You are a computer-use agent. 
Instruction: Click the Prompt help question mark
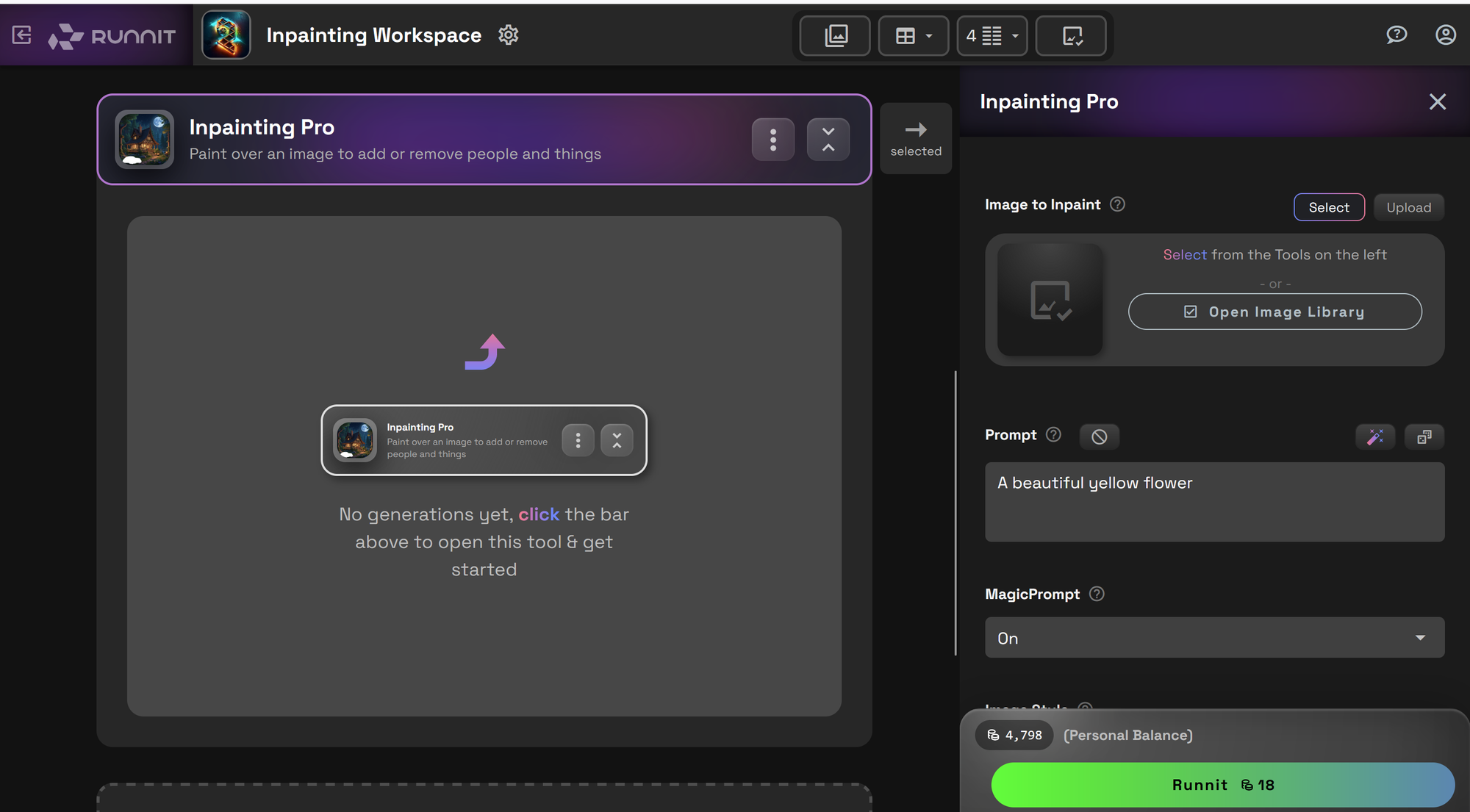(x=1053, y=434)
